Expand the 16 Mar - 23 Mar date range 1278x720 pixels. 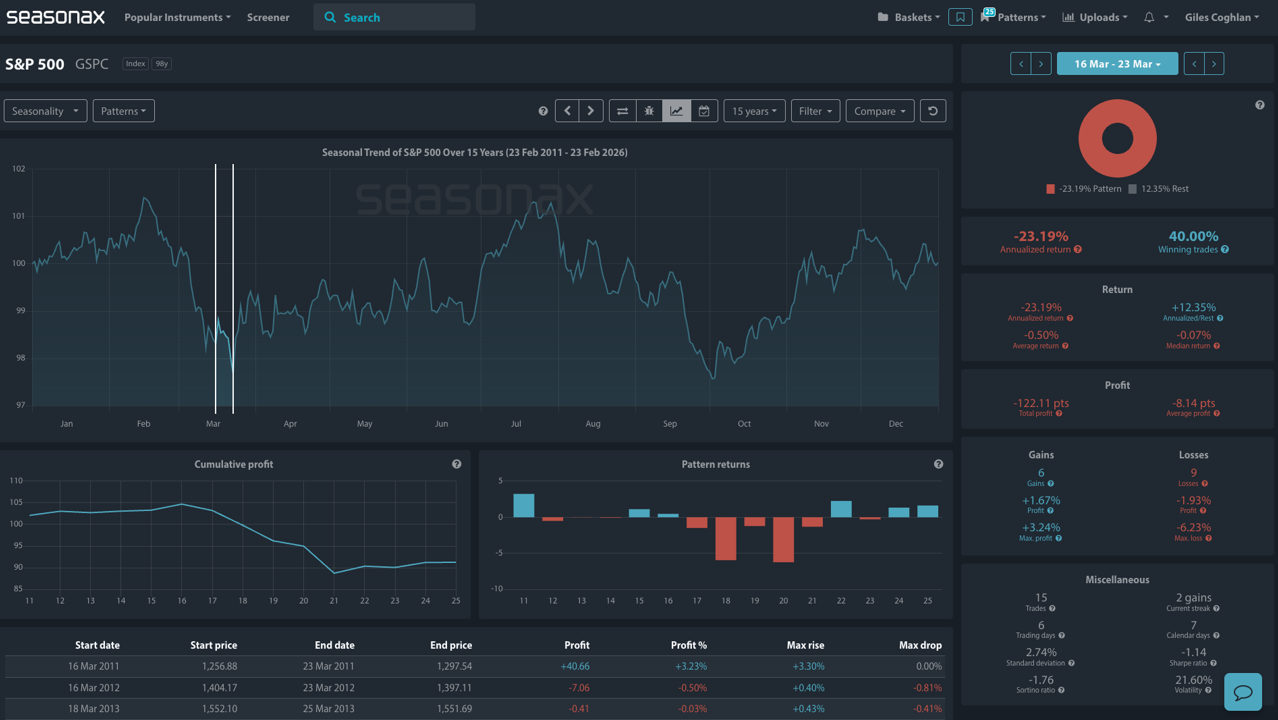[1117, 64]
